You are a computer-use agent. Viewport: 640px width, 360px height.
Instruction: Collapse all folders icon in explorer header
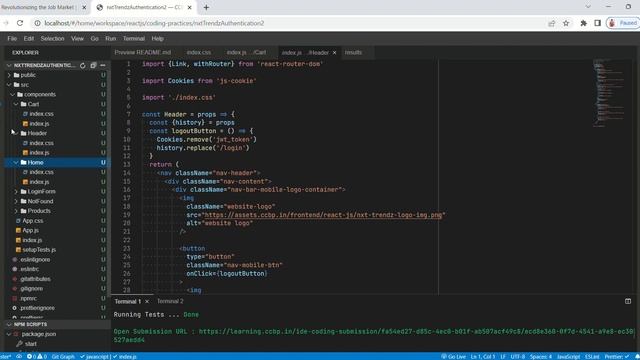click(x=93, y=65)
